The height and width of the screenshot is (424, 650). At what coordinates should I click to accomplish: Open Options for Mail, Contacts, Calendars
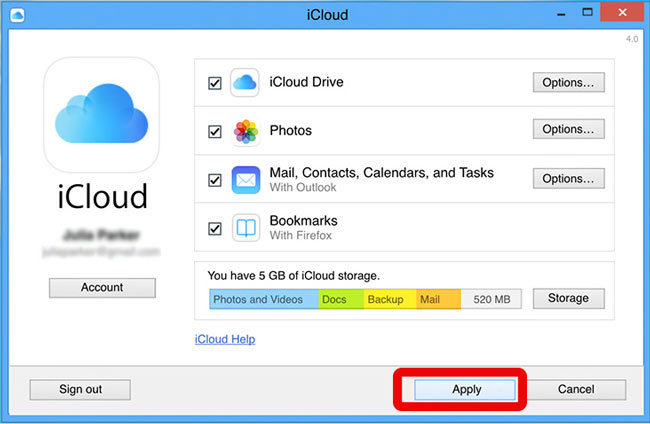pyautogui.click(x=568, y=179)
